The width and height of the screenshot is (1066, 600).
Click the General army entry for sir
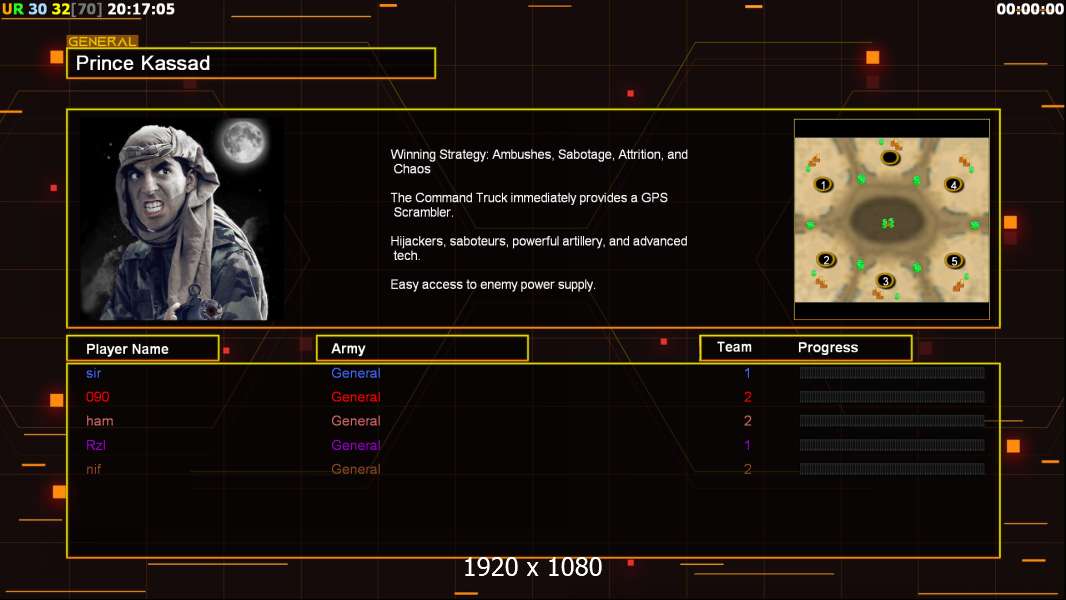pyautogui.click(x=356, y=373)
